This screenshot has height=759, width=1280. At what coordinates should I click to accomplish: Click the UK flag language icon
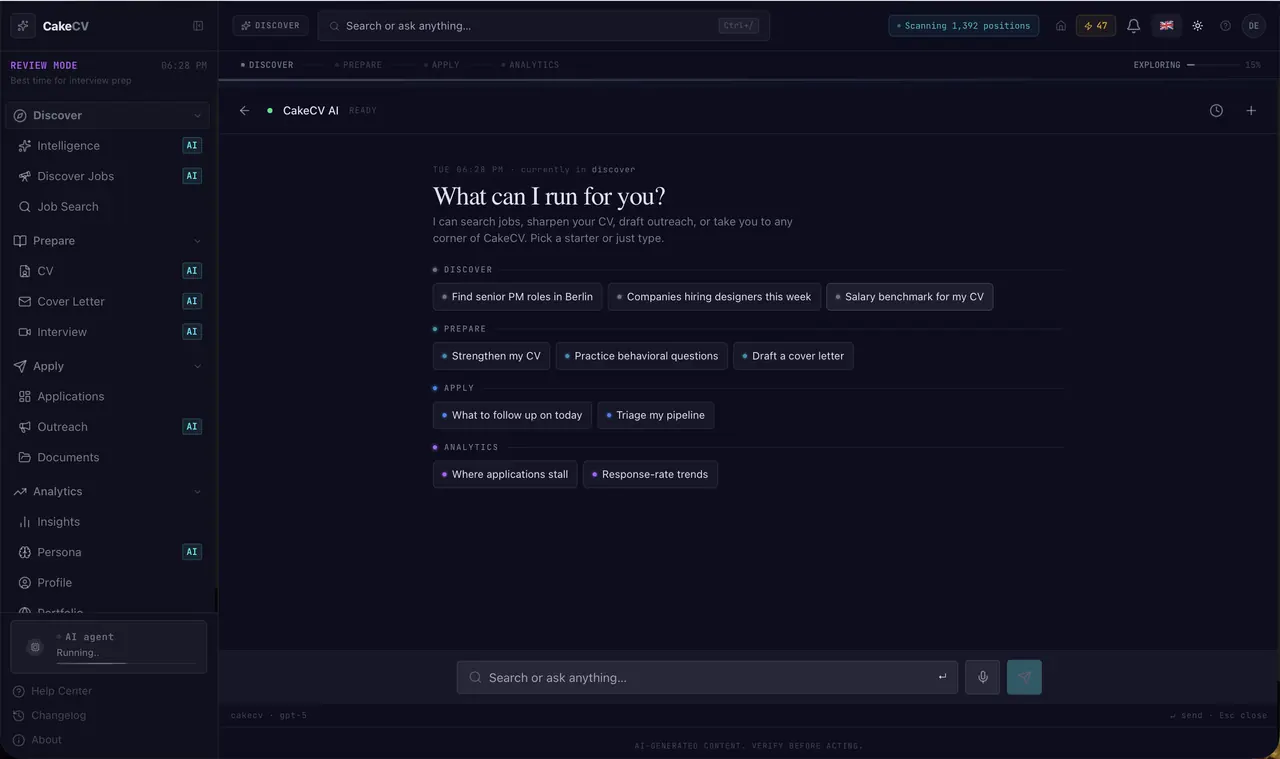1166,26
